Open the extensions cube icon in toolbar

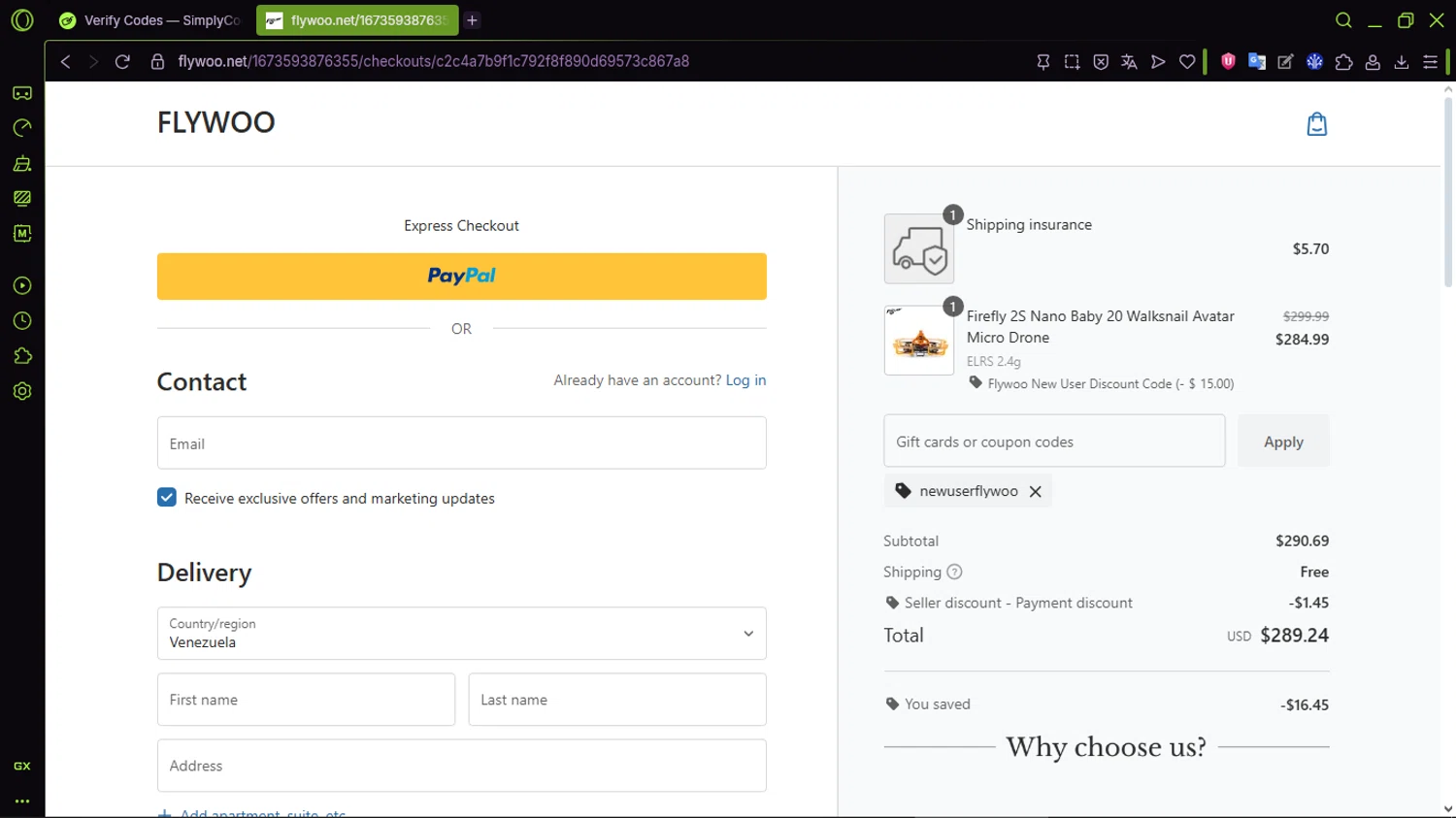[x=1343, y=61]
